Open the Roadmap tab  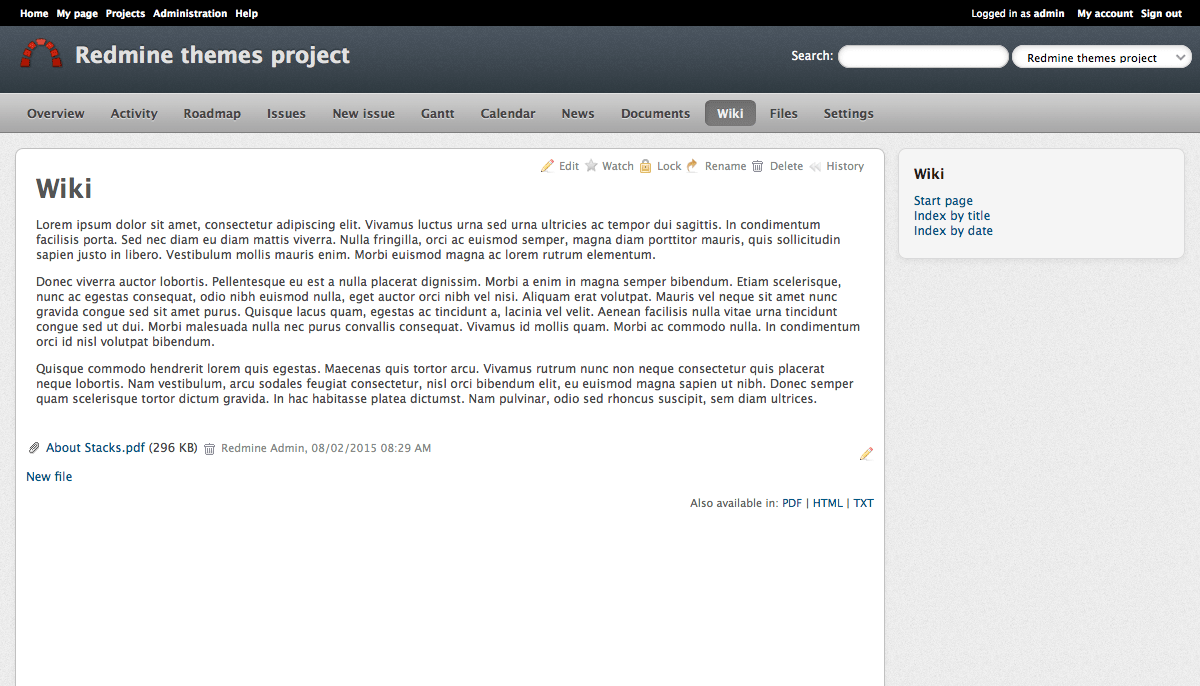[x=212, y=113]
